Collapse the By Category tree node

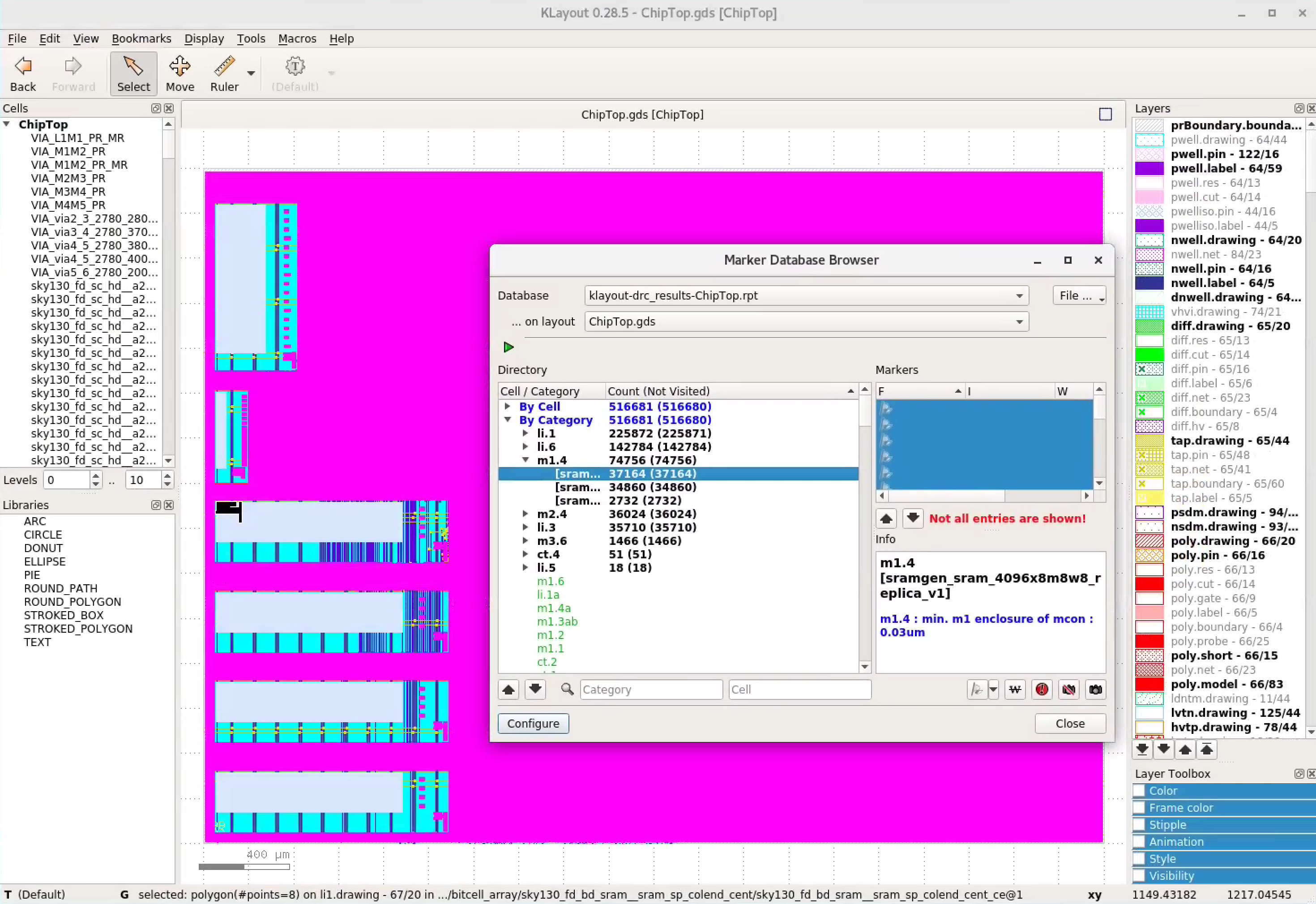pyautogui.click(x=507, y=420)
